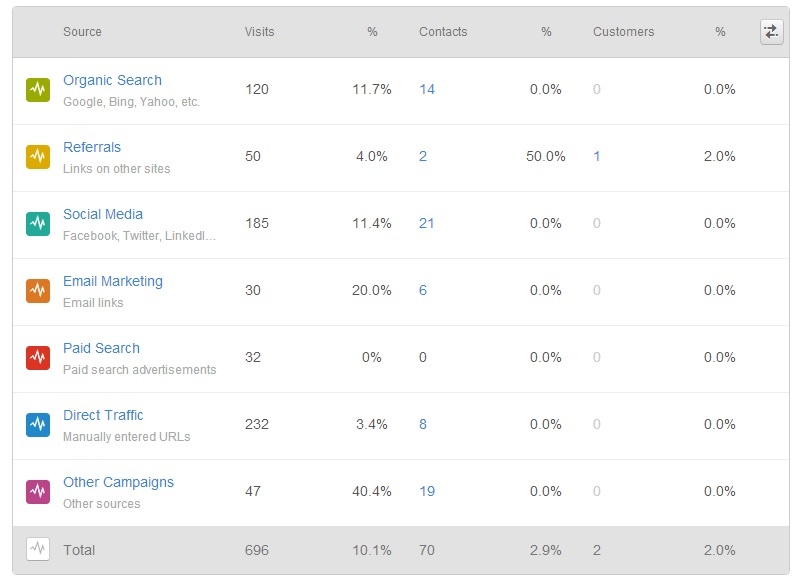
Task: Open the Email Marketing source link
Action: (113, 281)
